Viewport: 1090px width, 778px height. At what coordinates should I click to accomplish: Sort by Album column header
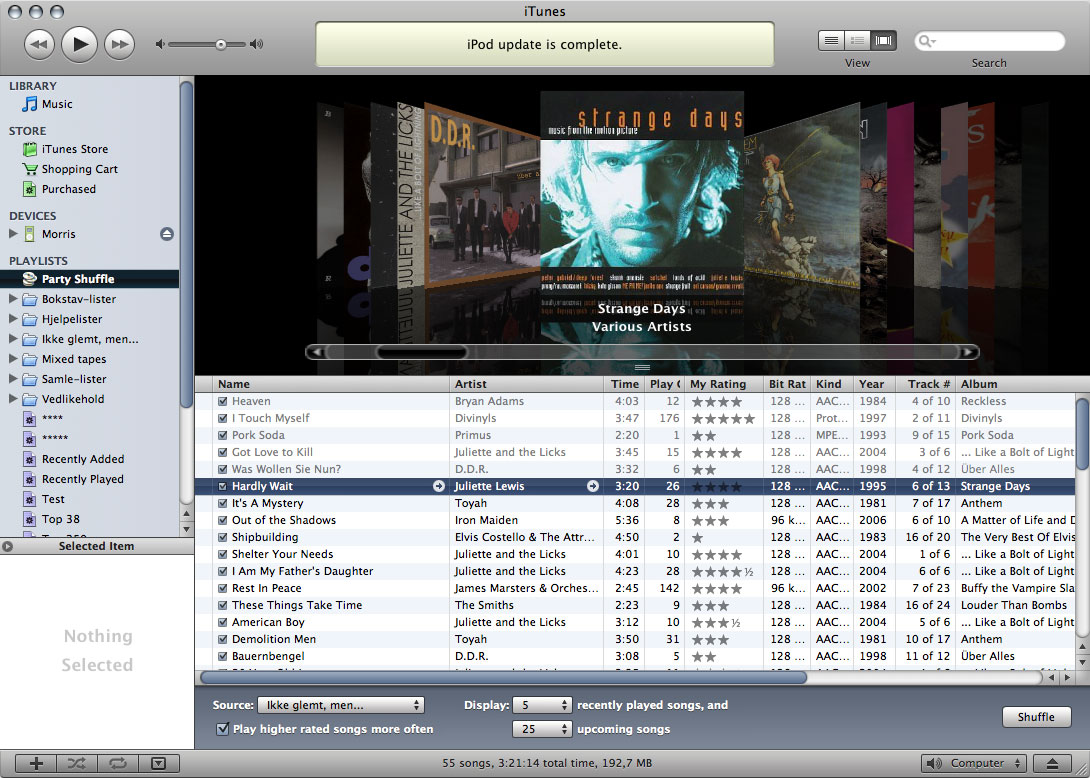click(1016, 384)
